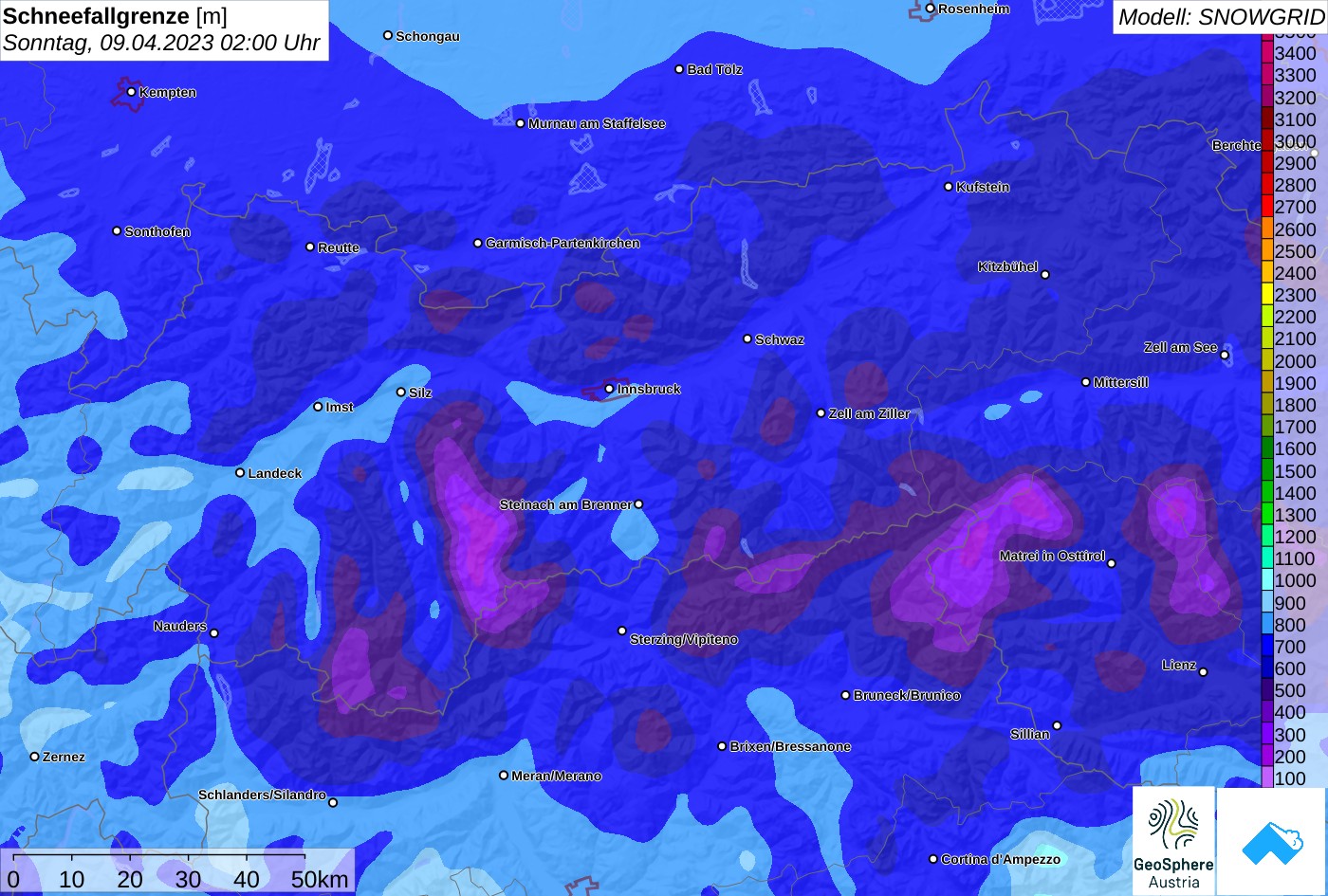Pick the red 2700 legend swatch
The image size is (1328, 896).
pos(1266,207)
